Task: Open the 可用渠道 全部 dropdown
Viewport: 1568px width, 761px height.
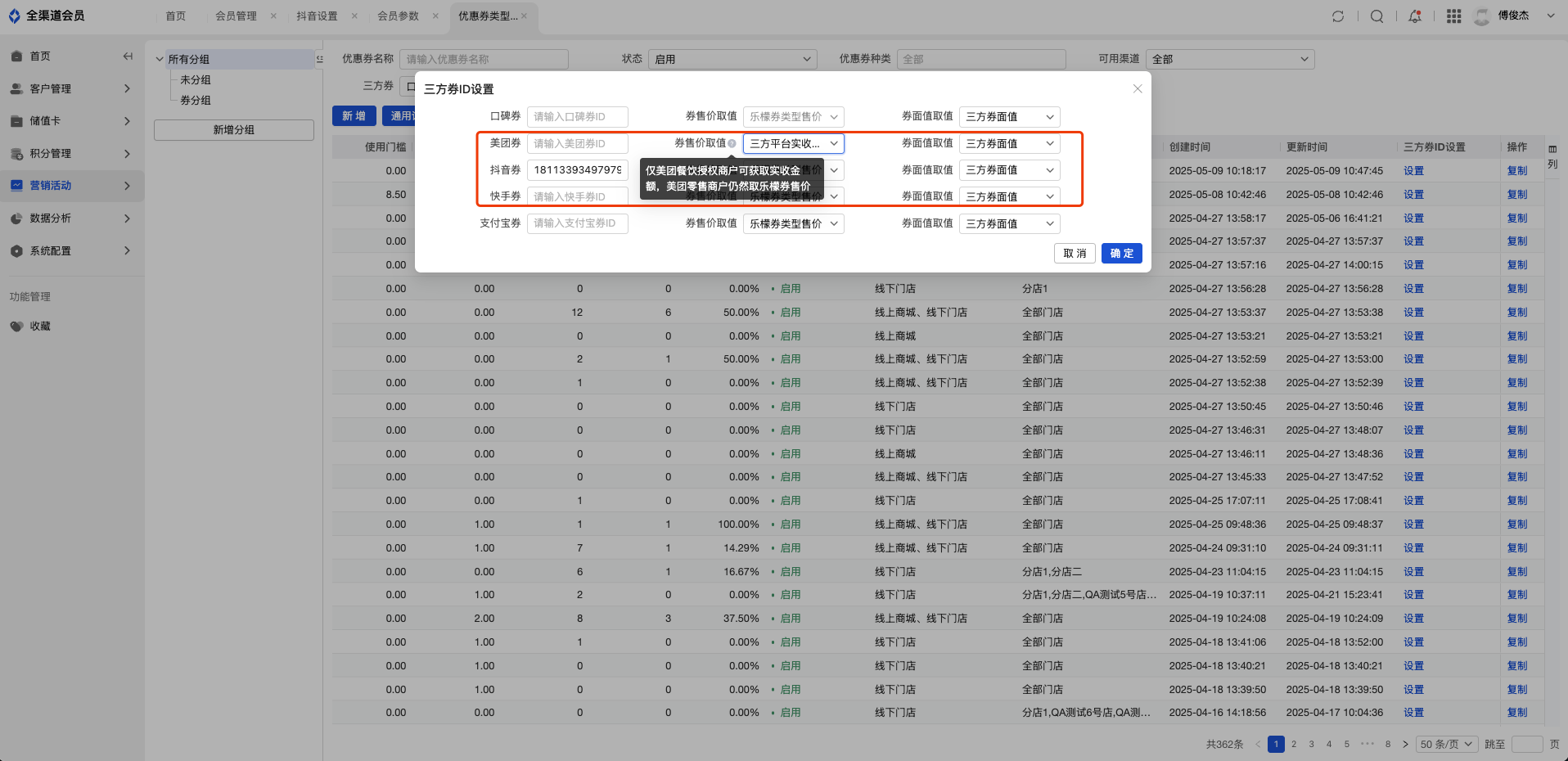Action: pos(1230,59)
